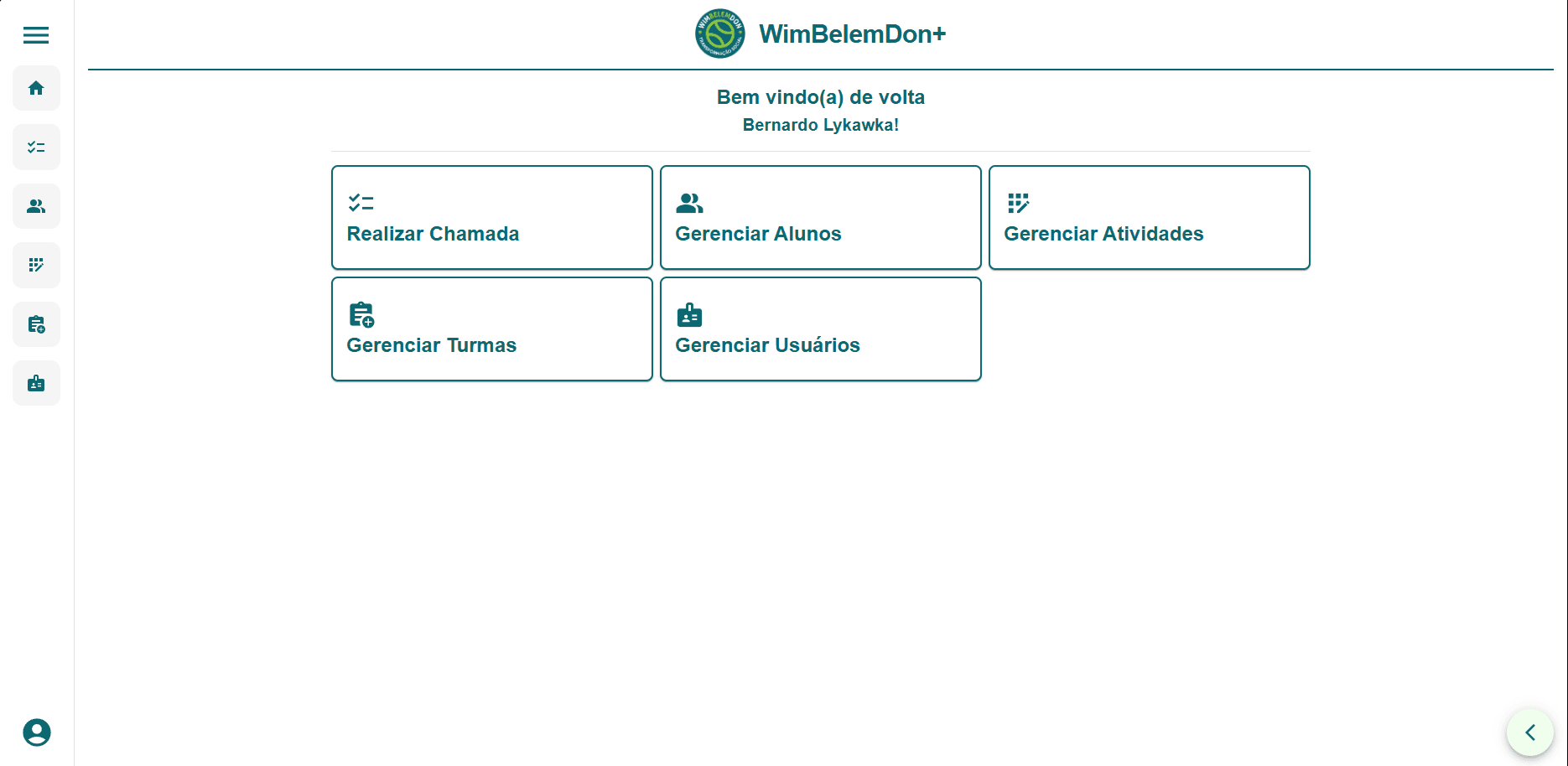
Task: Click the WimBelemDon circular logo
Action: click(x=719, y=34)
